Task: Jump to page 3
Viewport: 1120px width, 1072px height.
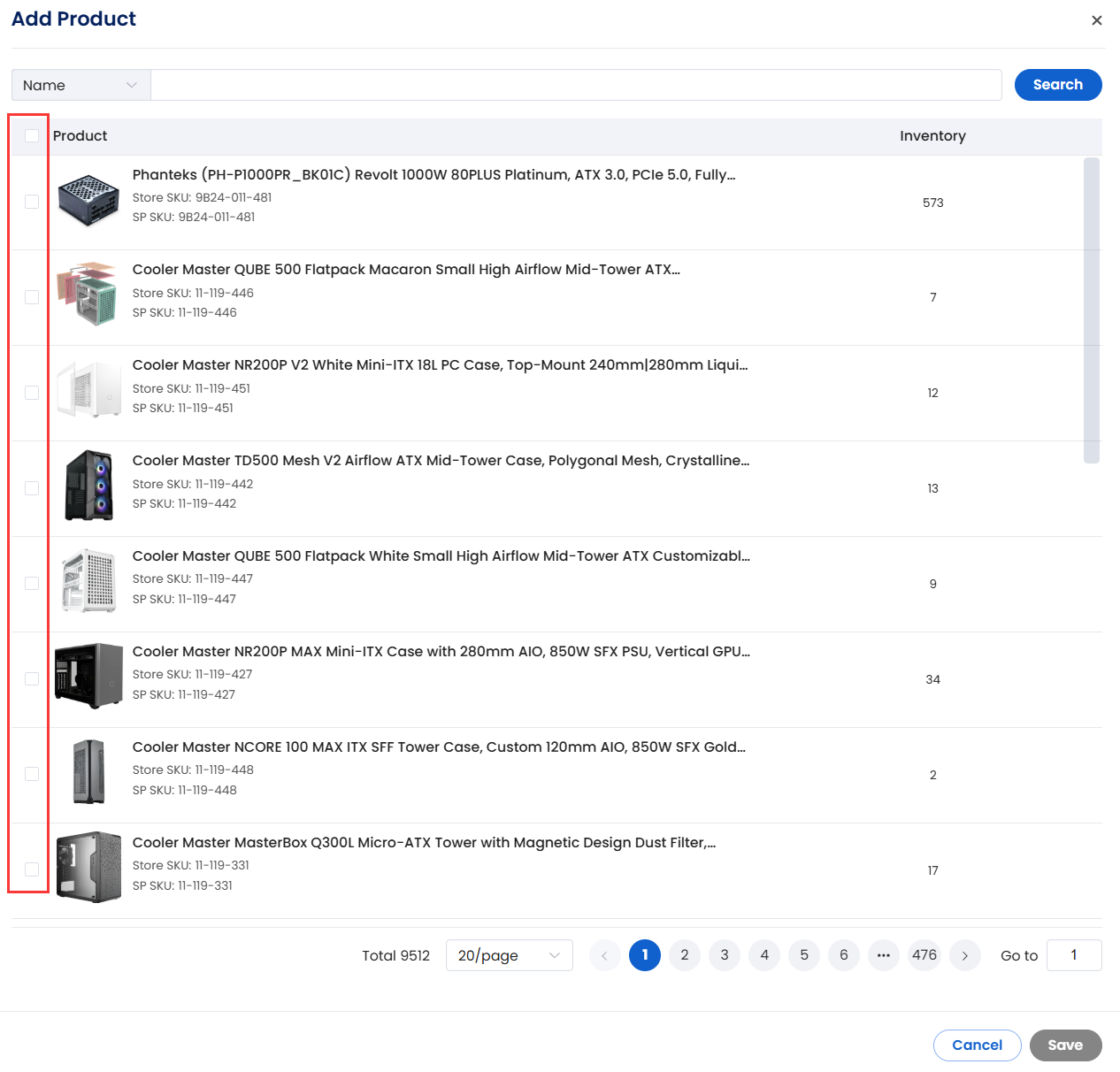Action: pyautogui.click(x=725, y=955)
